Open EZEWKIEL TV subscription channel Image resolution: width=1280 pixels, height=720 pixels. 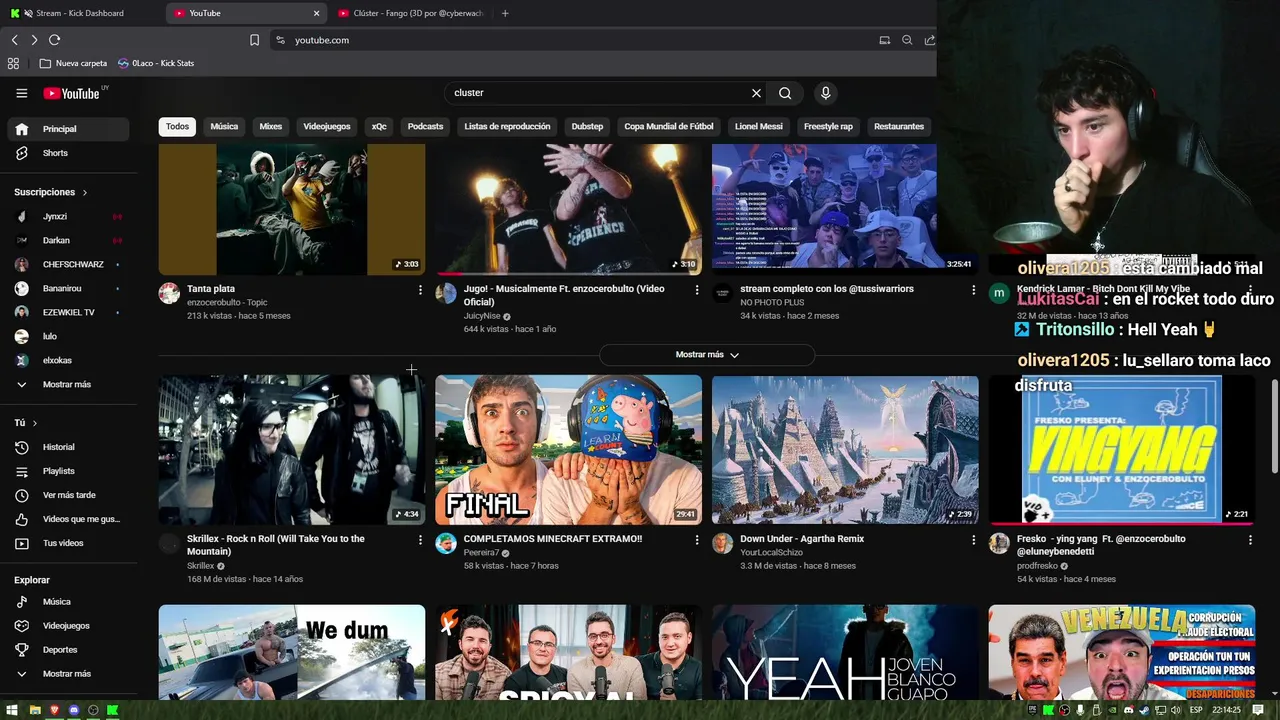point(68,313)
